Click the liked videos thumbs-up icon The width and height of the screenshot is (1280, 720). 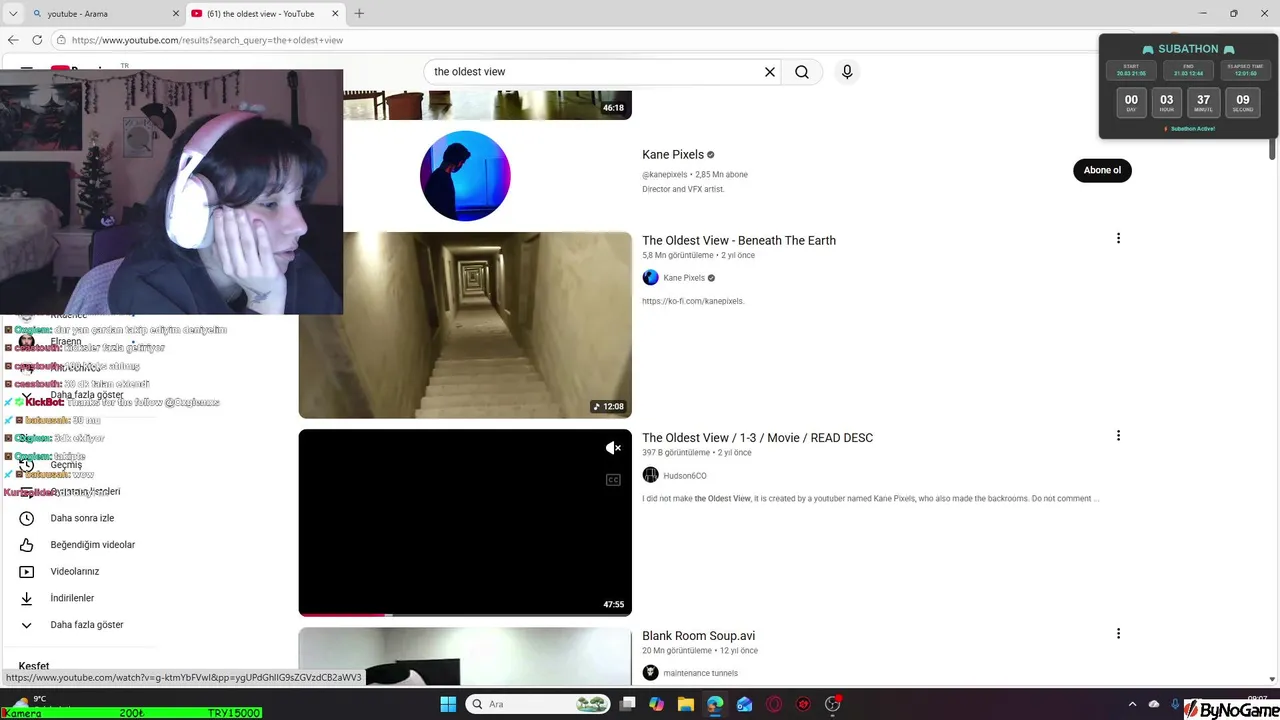click(27, 545)
